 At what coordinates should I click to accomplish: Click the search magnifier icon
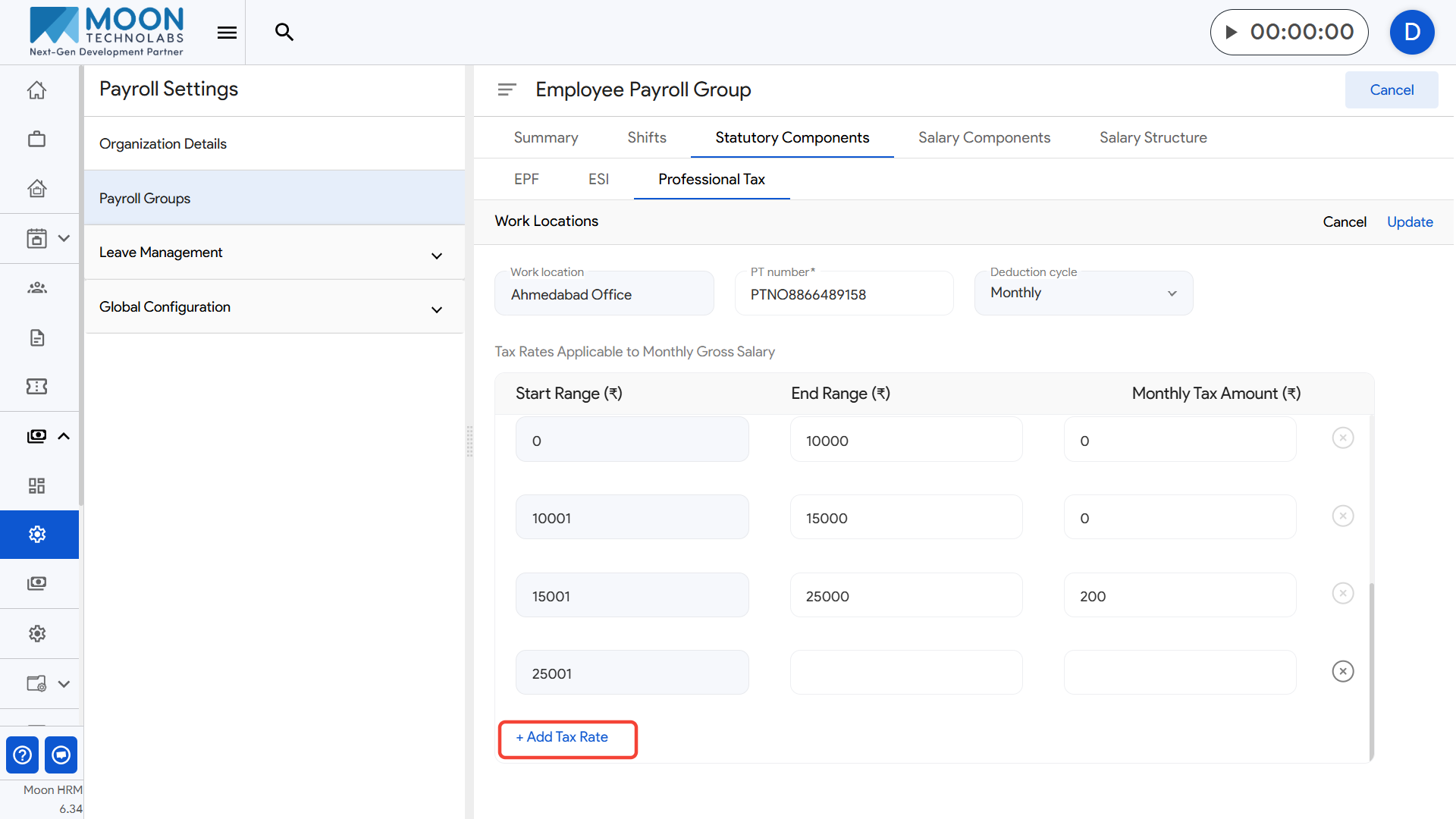284,32
